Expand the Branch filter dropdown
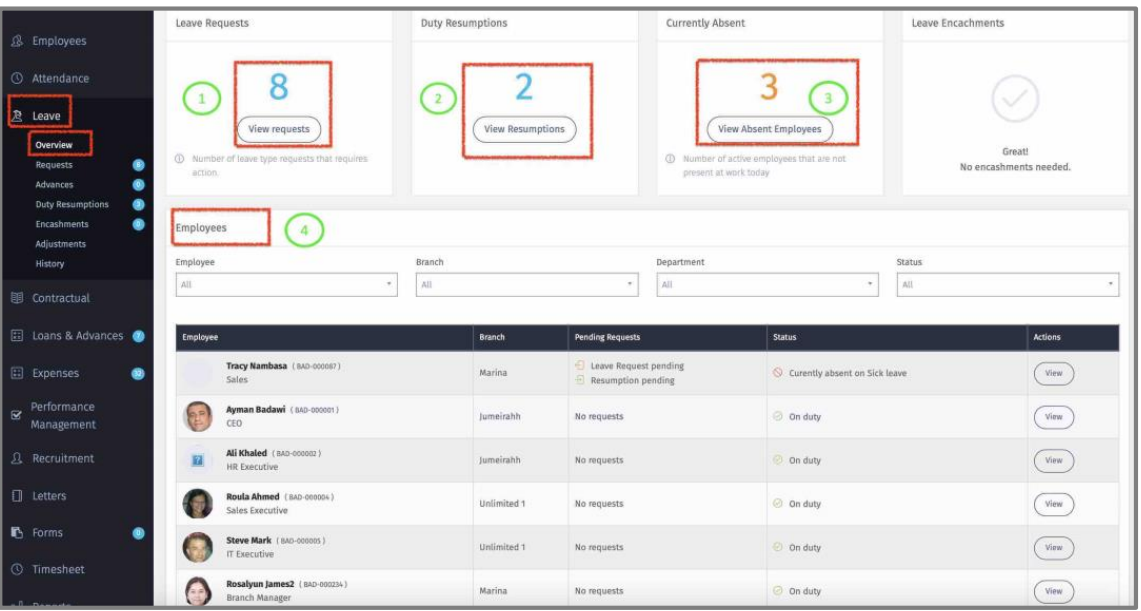The image size is (1141, 611). click(x=527, y=285)
